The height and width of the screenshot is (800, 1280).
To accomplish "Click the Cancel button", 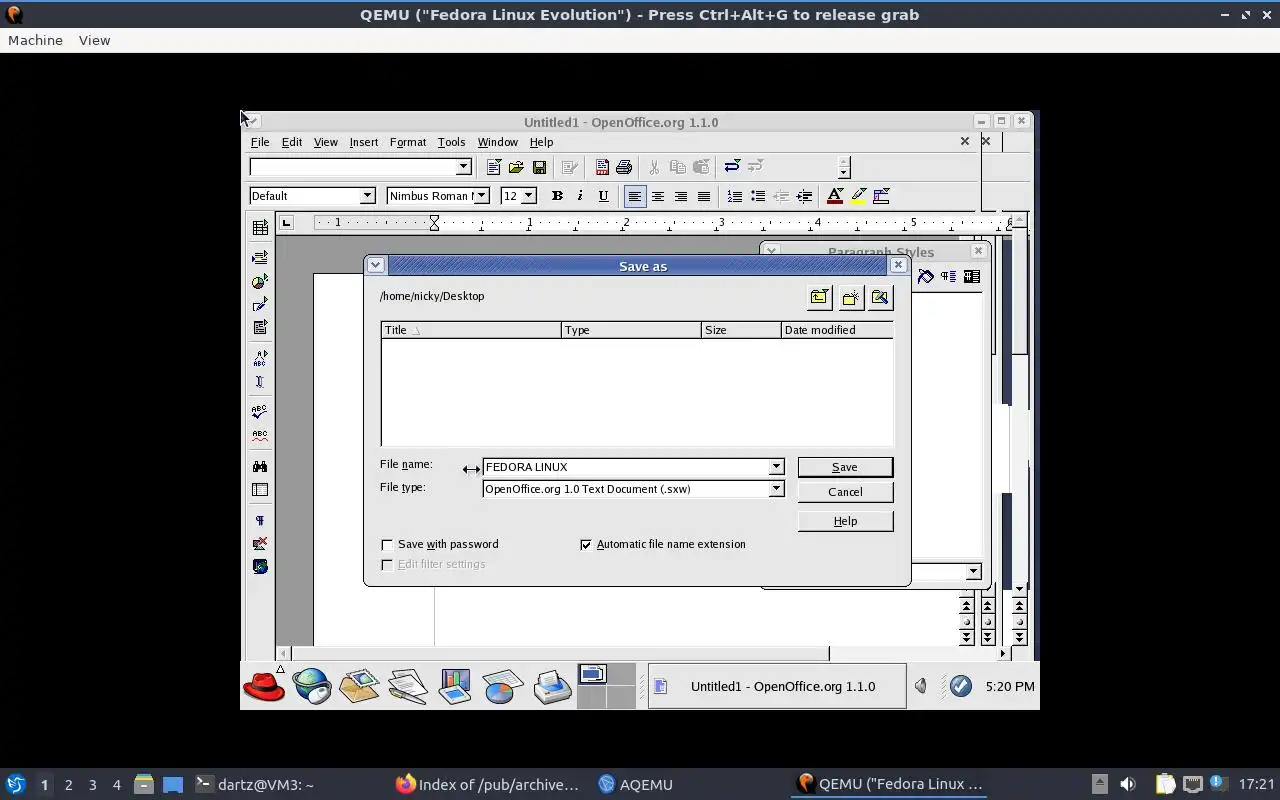I will point(845,492).
